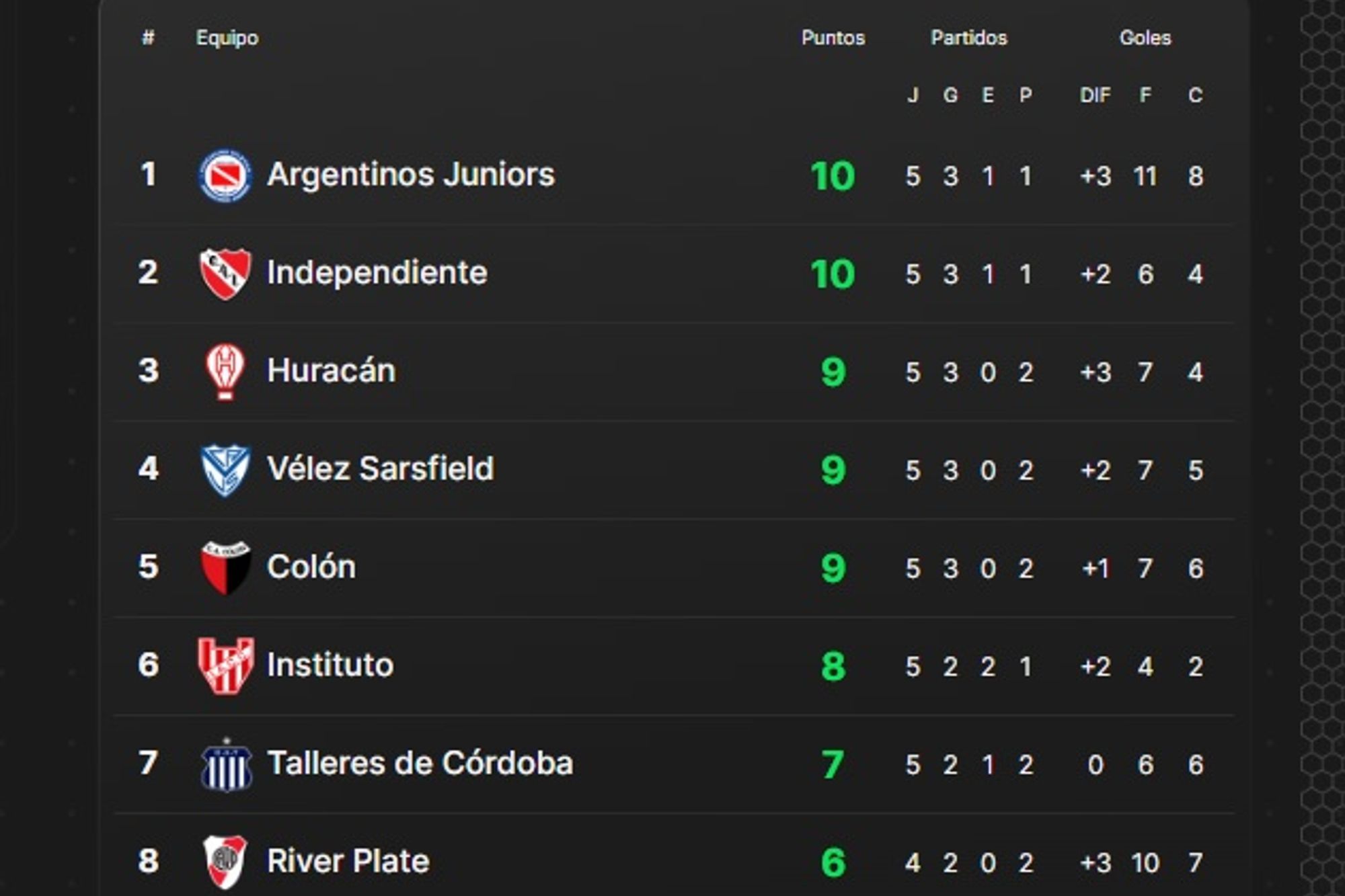The image size is (1345, 896).
Task: Click the Independiente club crest
Action: click(x=225, y=274)
